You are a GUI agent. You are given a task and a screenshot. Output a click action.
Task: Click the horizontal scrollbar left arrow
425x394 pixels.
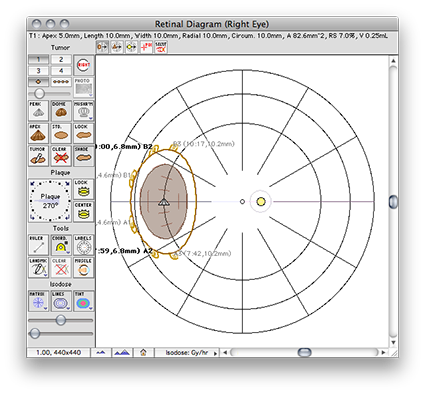point(225,352)
